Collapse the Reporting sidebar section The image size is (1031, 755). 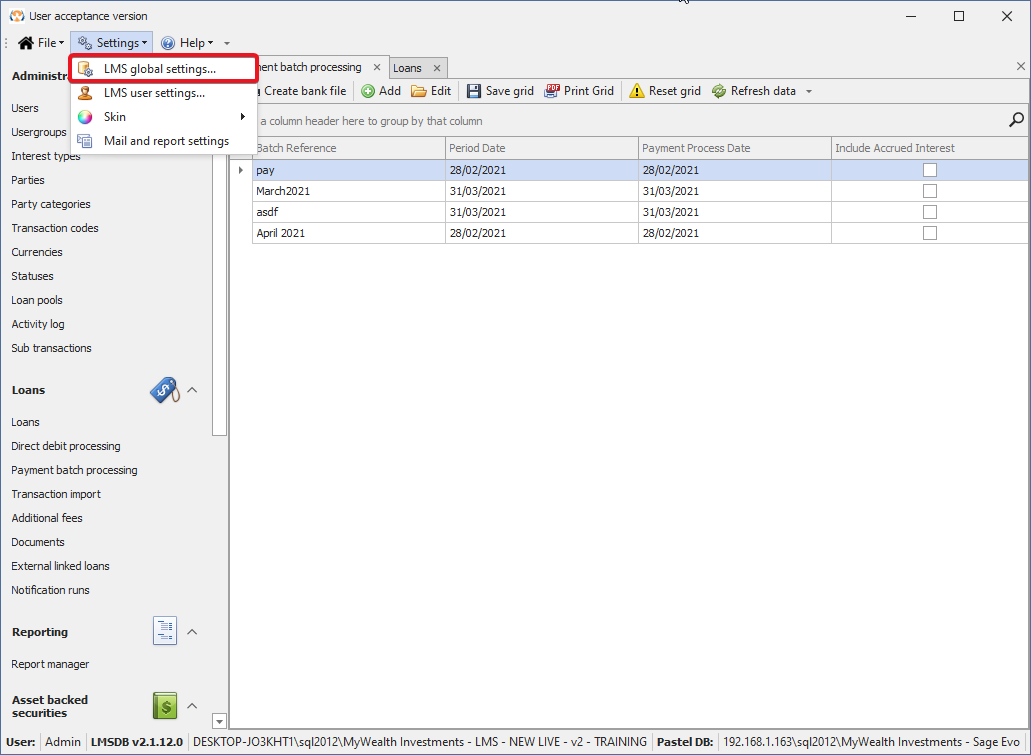pyautogui.click(x=193, y=632)
